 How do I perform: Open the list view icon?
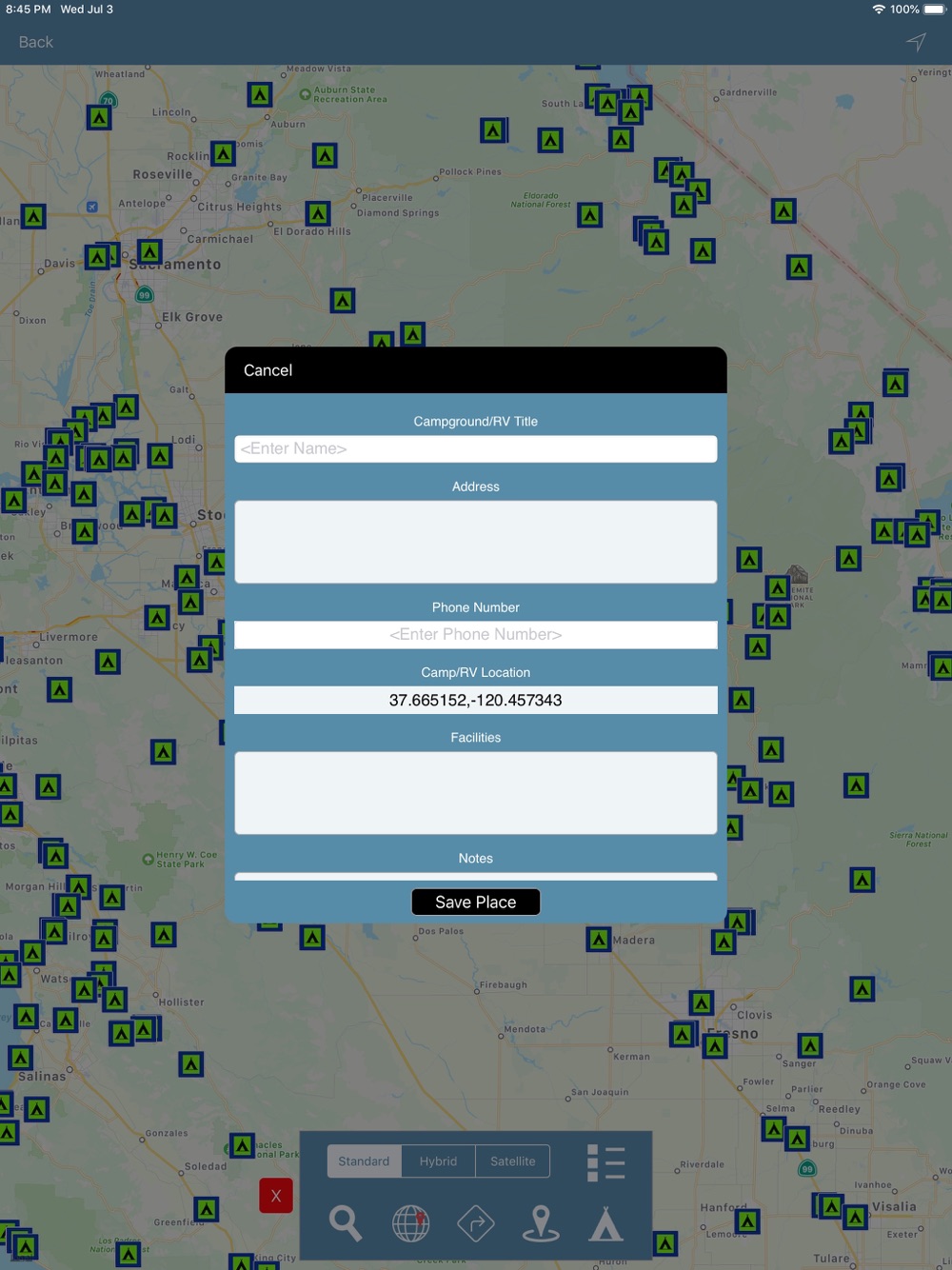pos(605,1162)
